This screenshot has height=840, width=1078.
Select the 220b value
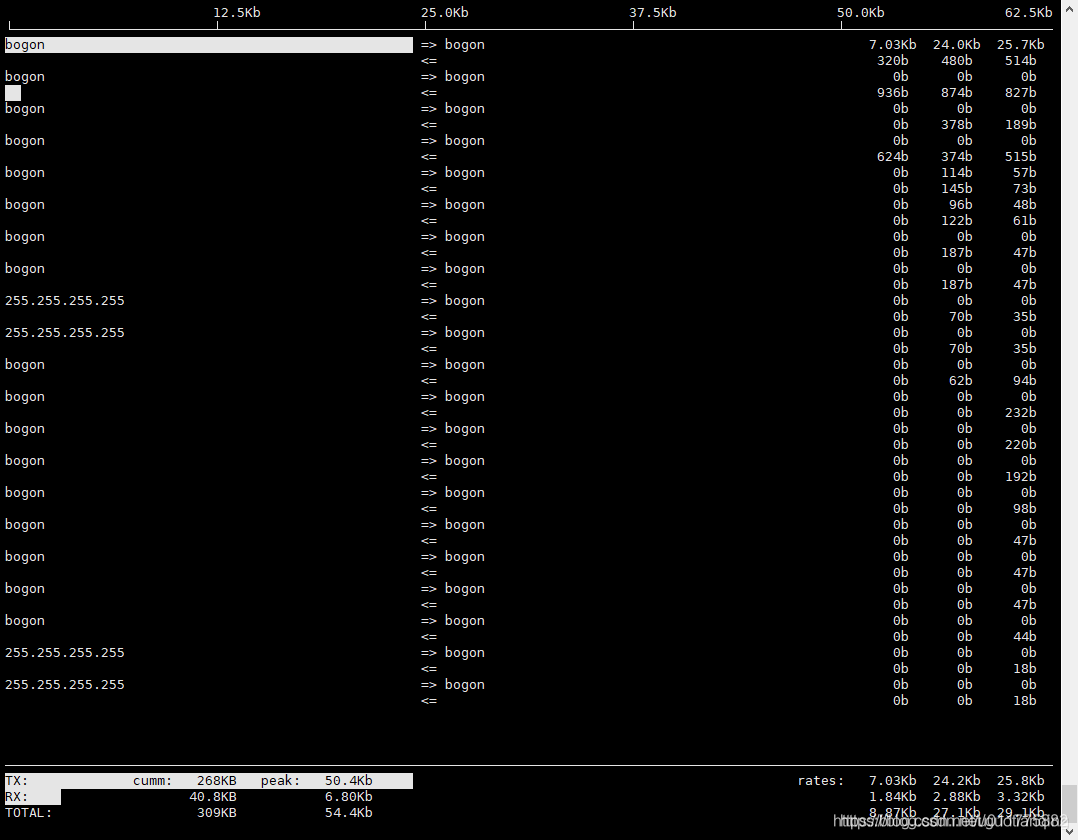point(1020,445)
